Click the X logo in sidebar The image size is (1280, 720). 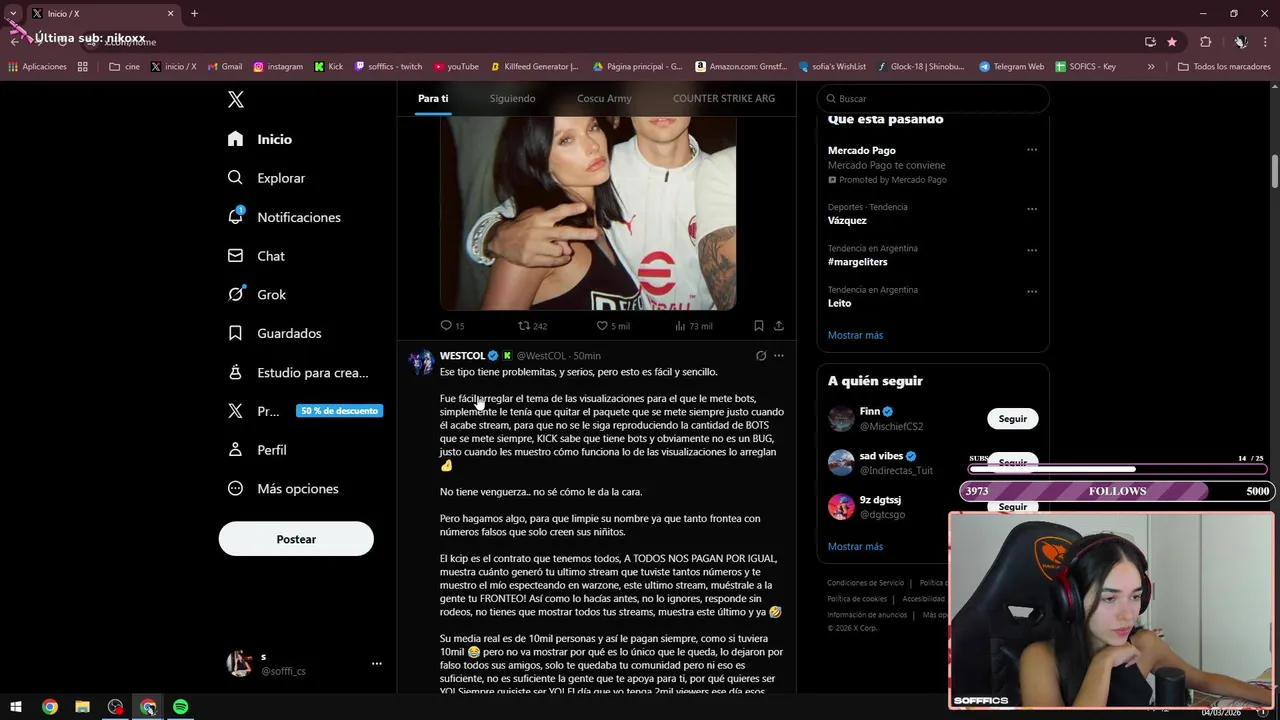tap(236, 99)
